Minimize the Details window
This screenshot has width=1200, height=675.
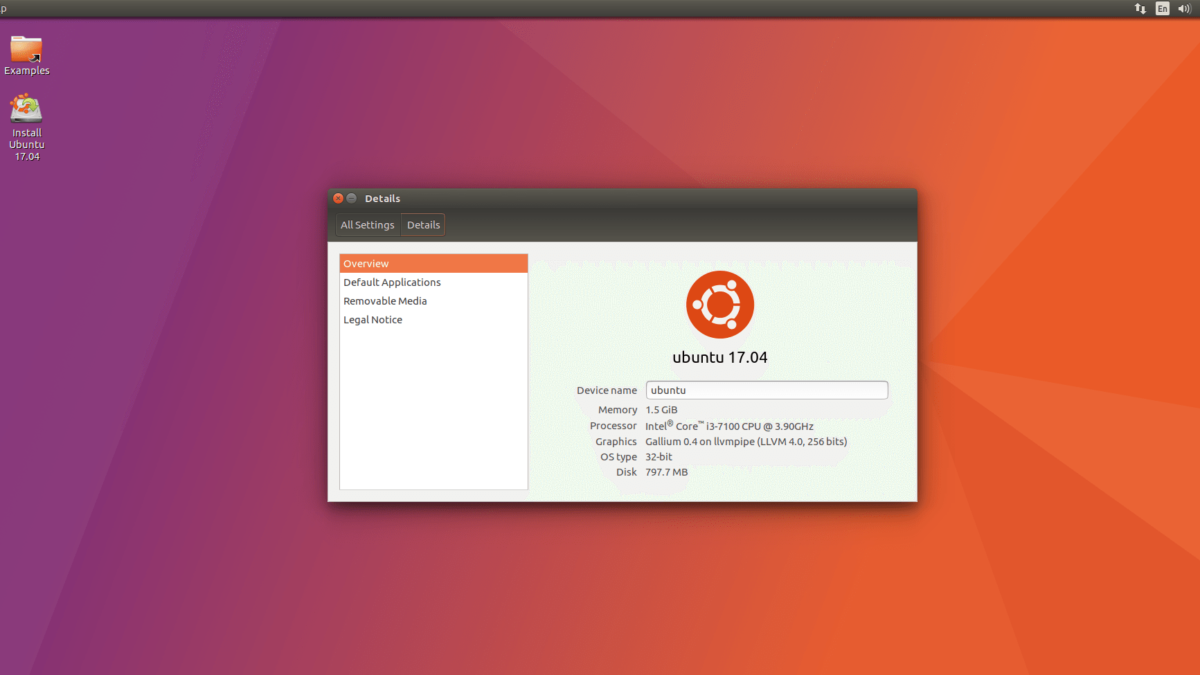[x=352, y=198]
